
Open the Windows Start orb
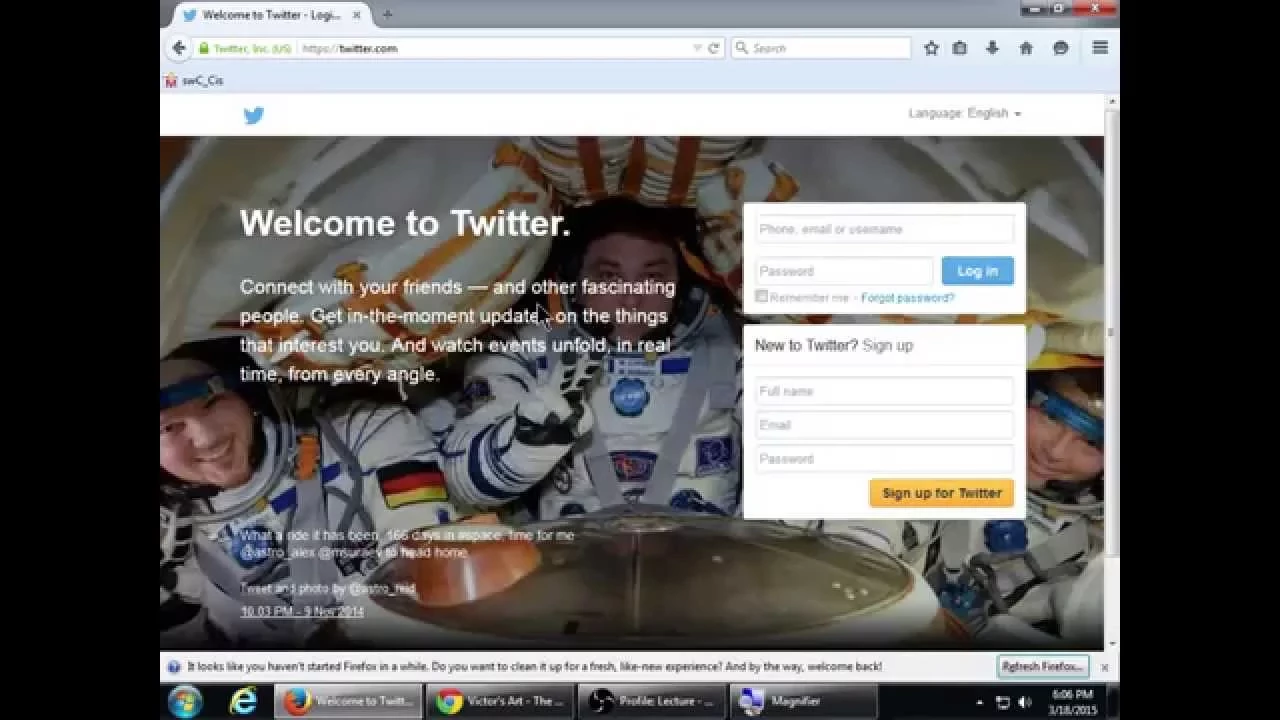pos(185,701)
